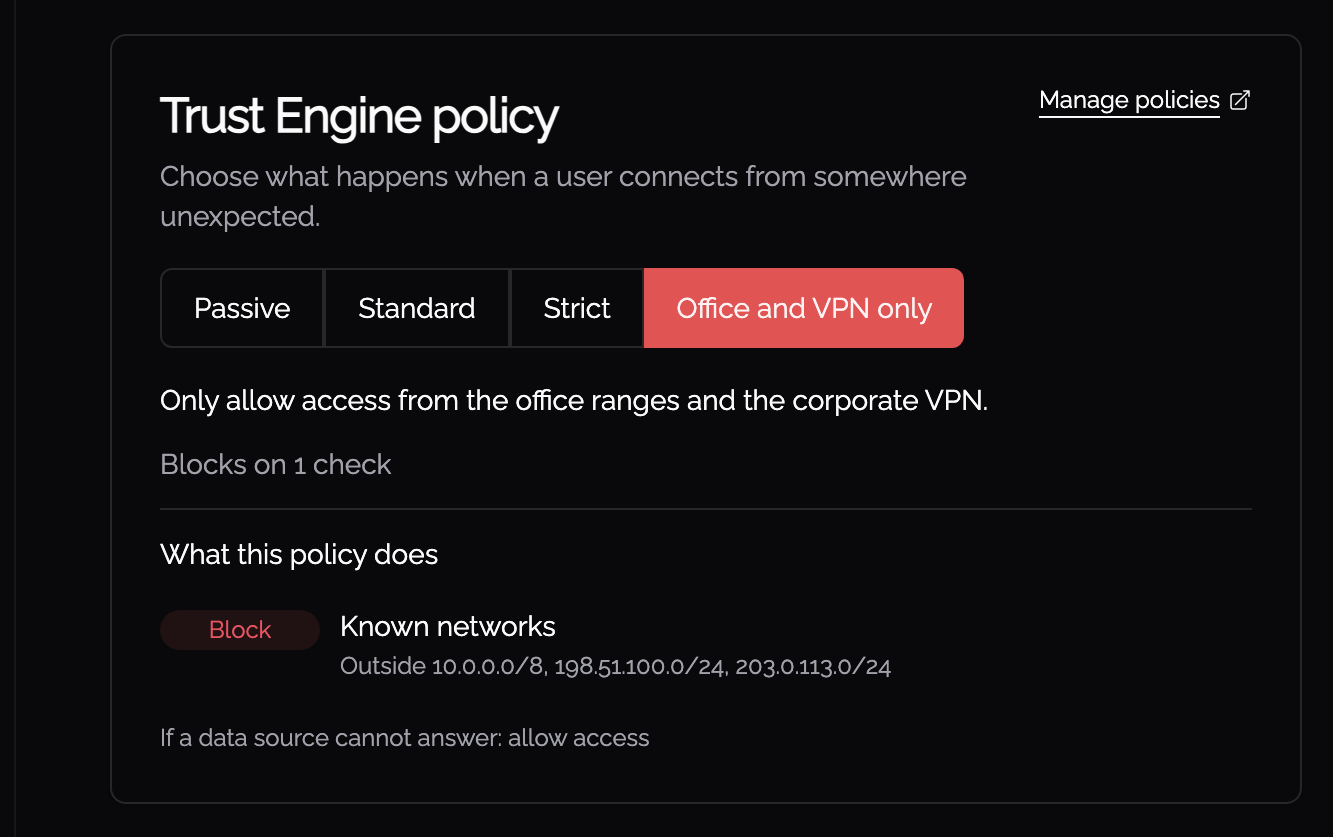Switch to the Strict policy
The height and width of the screenshot is (837, 1333).
click(x=577, y=308)
